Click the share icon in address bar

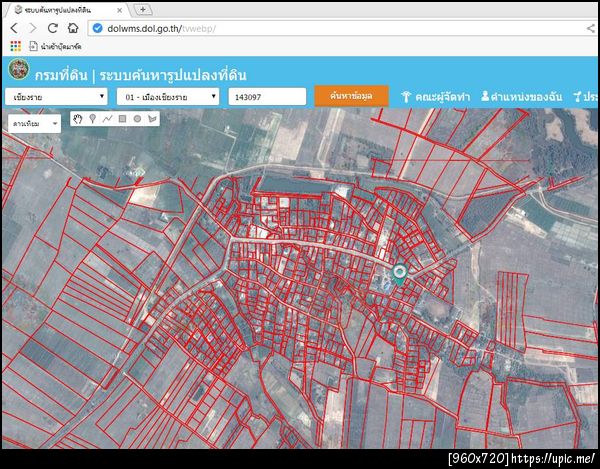[x=591, y=28]
